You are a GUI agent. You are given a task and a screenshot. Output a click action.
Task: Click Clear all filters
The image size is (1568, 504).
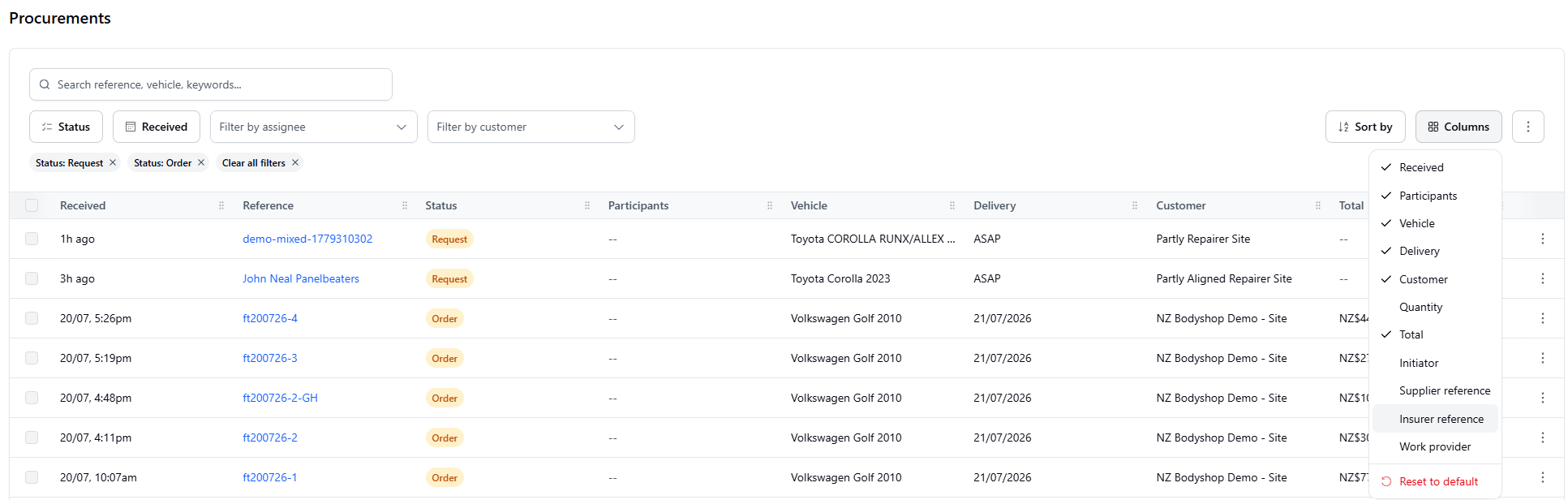tap(253, 163)
